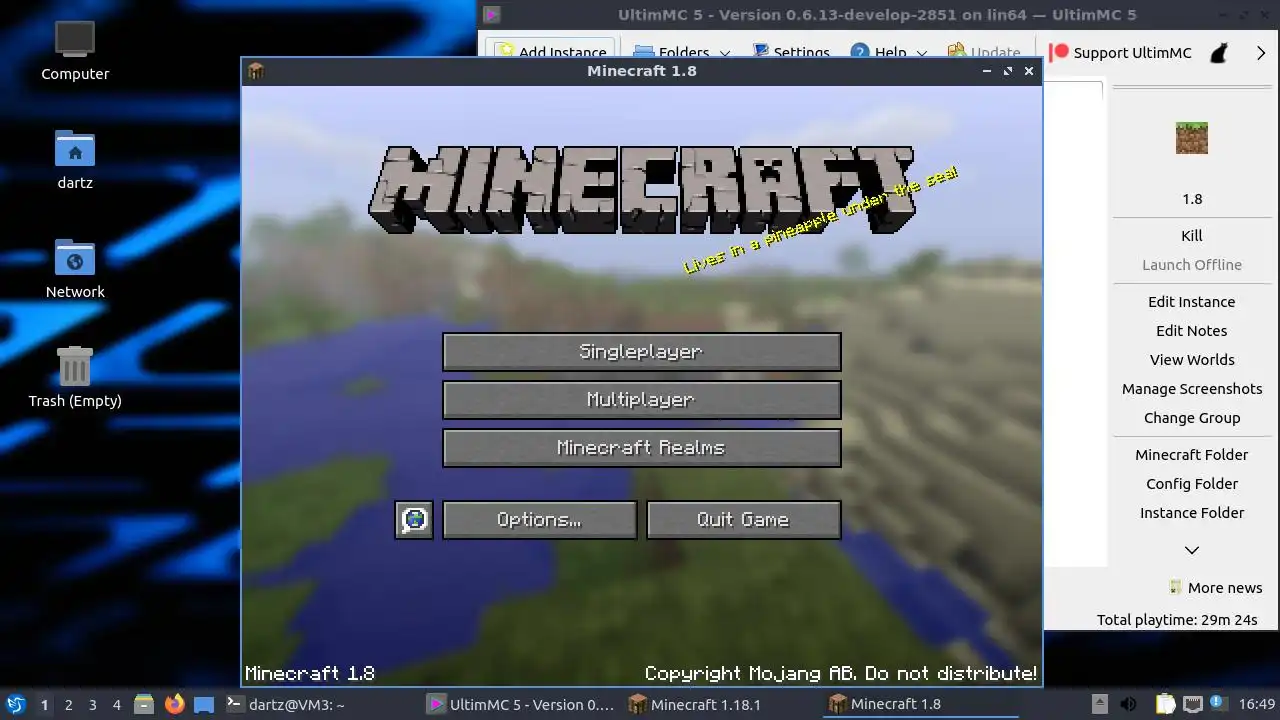Click the Minecraft 1.8 version text at bottom-left
Viewport: 1280px width, 720px height.
point(310,674)
